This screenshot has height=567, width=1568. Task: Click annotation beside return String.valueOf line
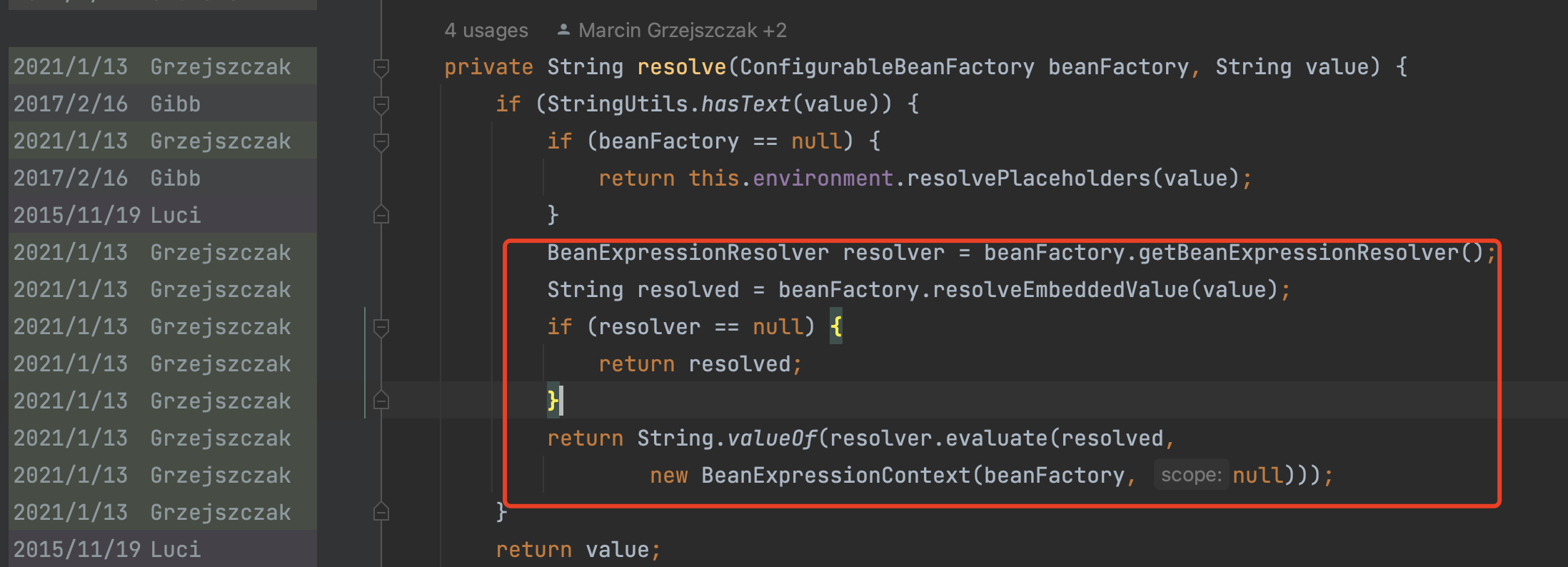click(163, 438)
